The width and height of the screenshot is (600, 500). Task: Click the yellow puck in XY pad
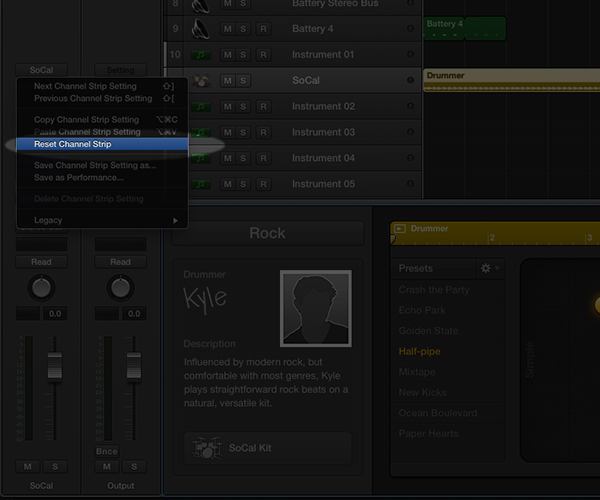pyautogui.click(x=597, y=305)
